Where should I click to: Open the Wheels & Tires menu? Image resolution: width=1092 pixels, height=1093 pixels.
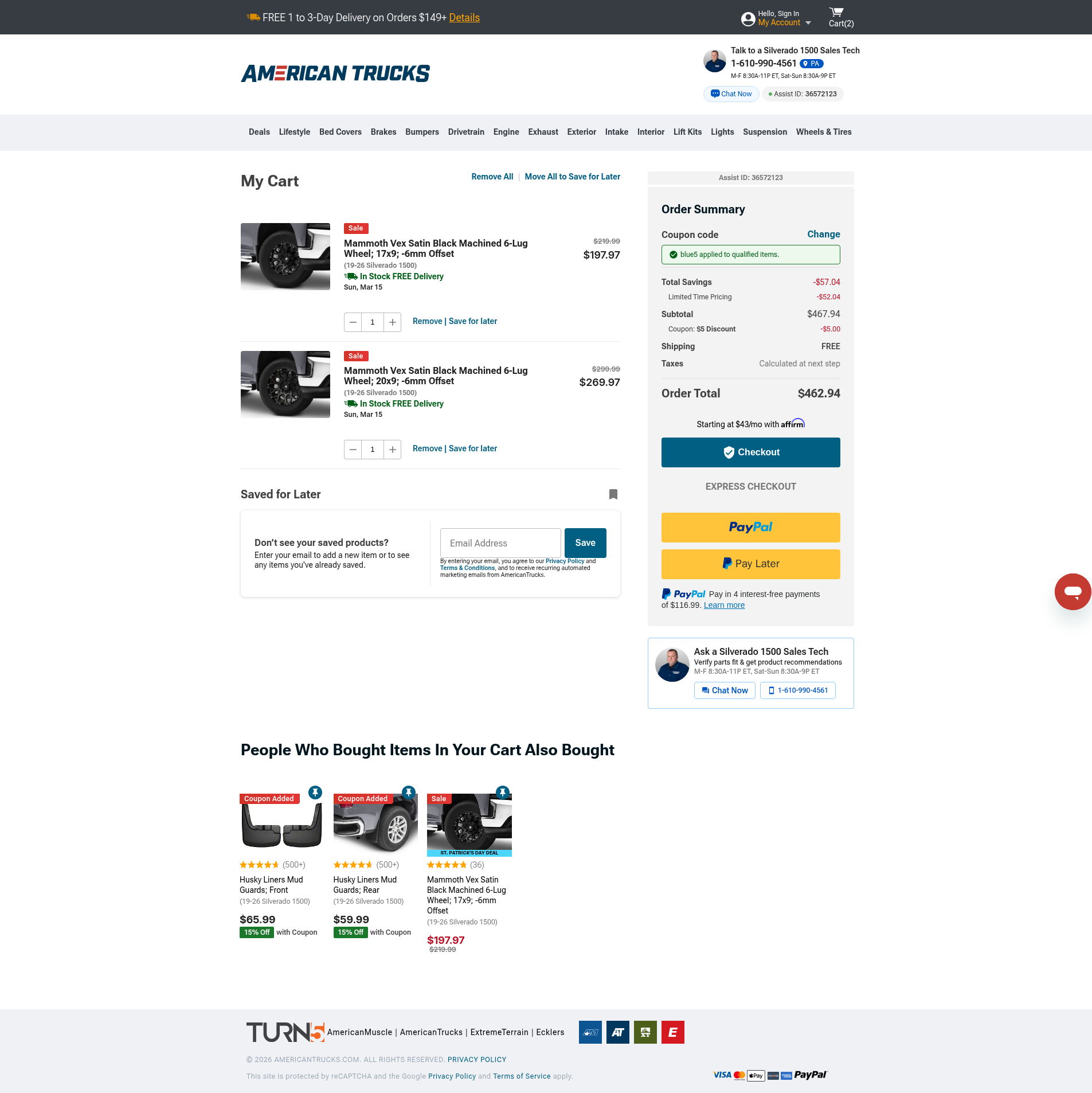[823, 132]
